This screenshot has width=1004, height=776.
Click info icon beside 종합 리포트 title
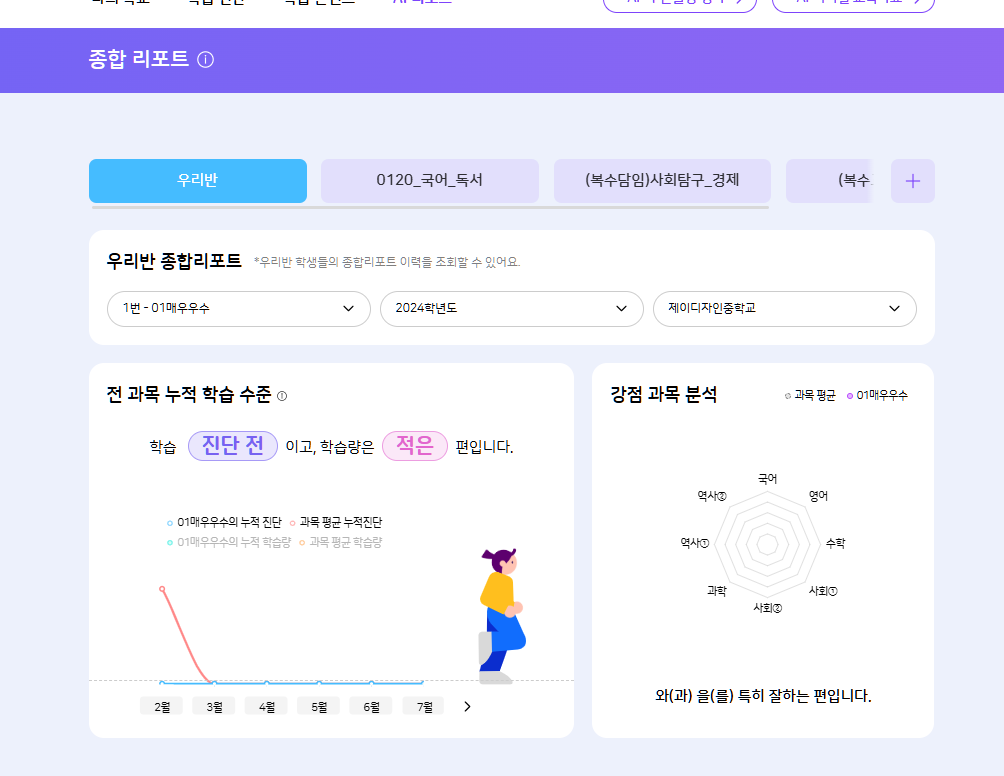pyautogui.click(x=206, y=60)
